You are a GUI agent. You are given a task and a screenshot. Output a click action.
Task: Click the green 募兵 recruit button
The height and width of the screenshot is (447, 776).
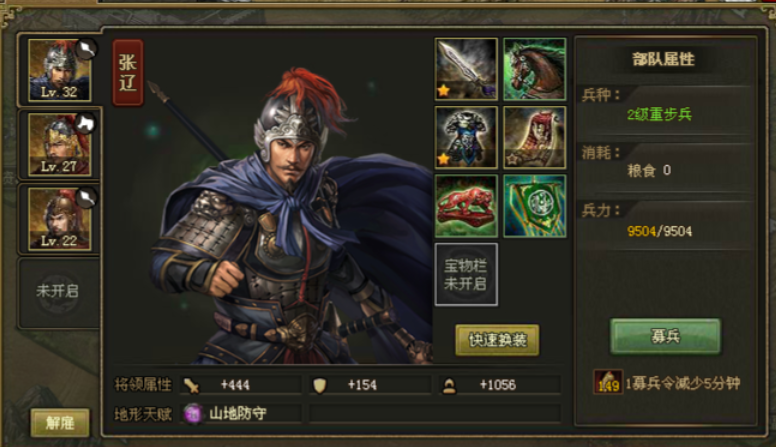coord(665,336)
